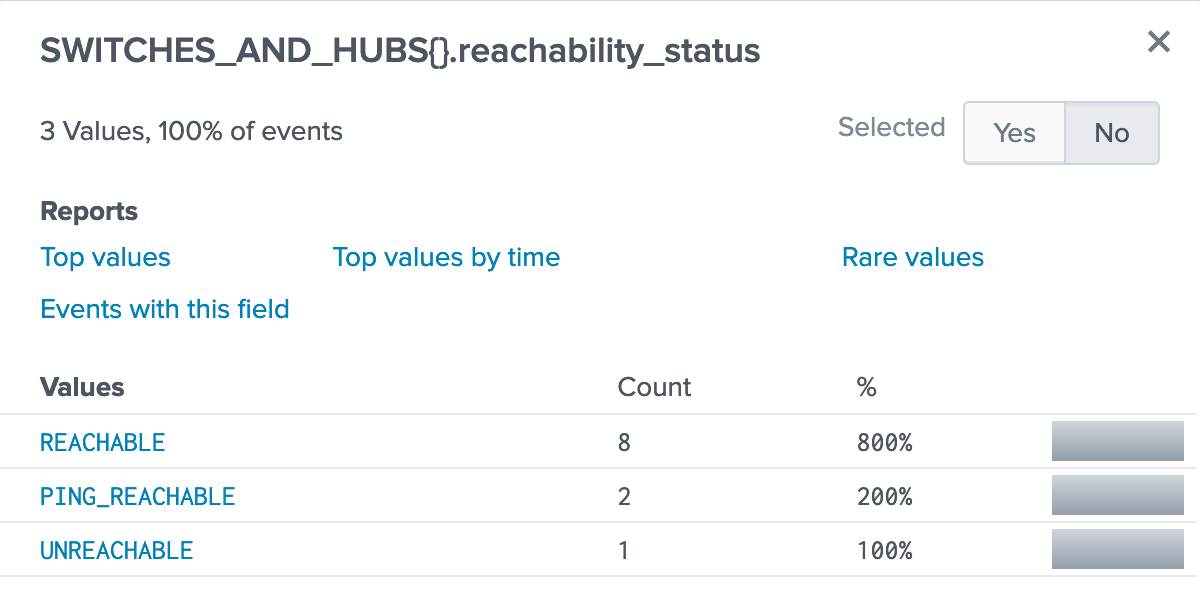This screenshot has height=606, width=1200.
Task: Click the UNREACHABLE distribution bar
Action: (x=1117, y=548)
